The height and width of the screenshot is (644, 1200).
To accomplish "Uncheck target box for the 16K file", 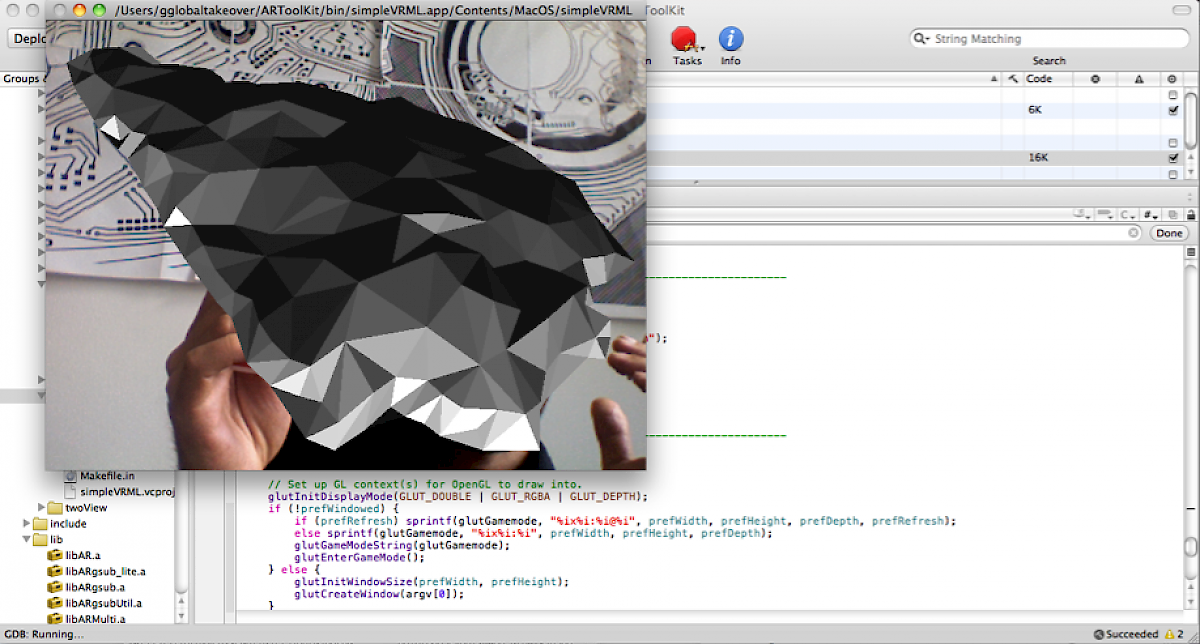I will [x=1173, y=158].
